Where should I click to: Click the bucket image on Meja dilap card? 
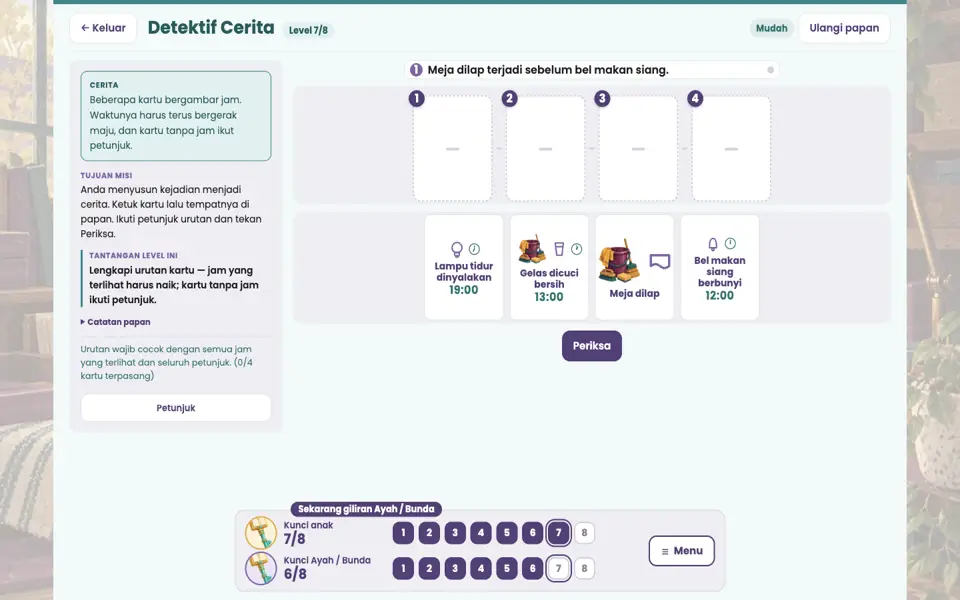(x=619, y=260)
